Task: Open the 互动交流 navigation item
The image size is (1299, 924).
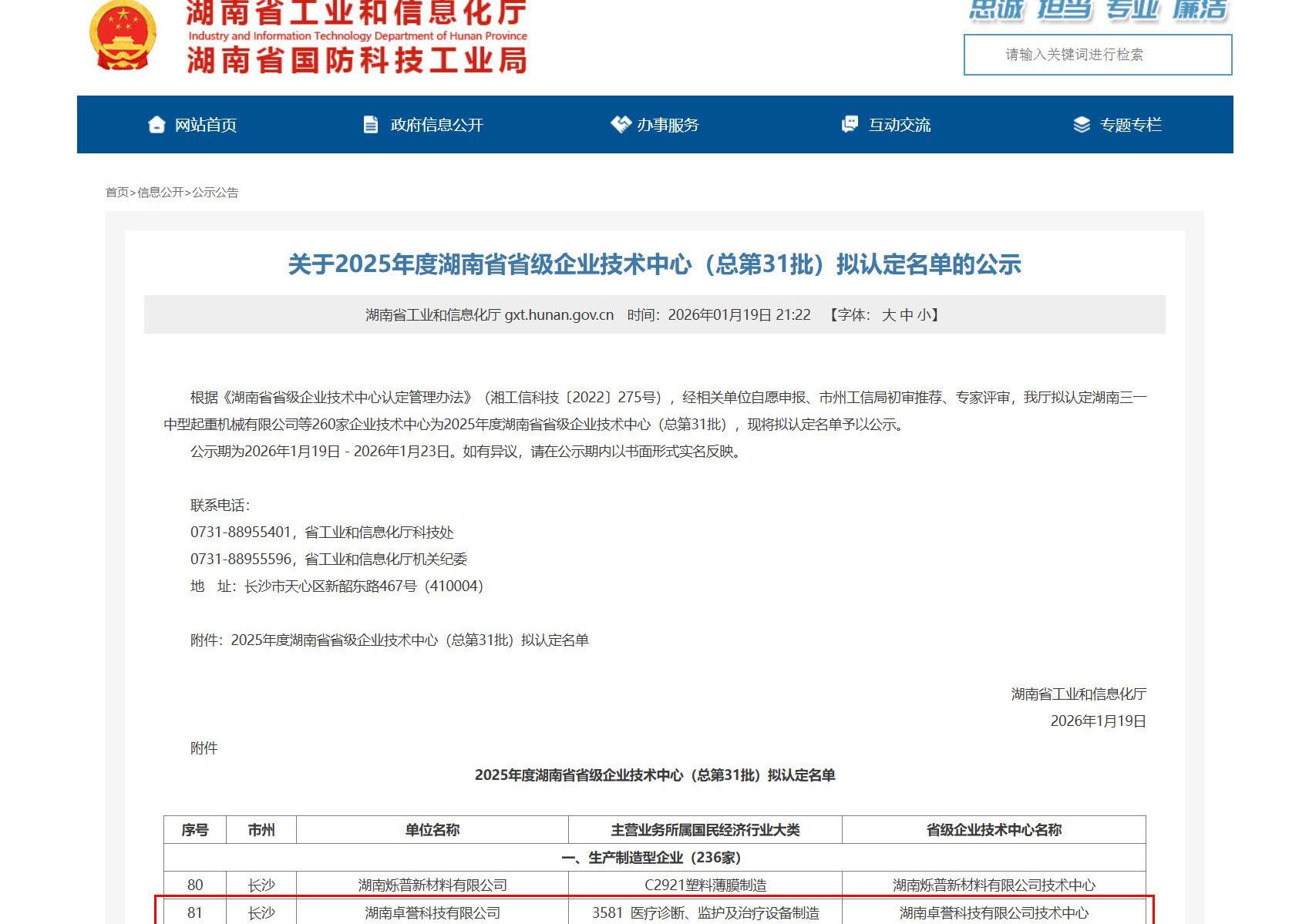Action: [x=899, y=125]
